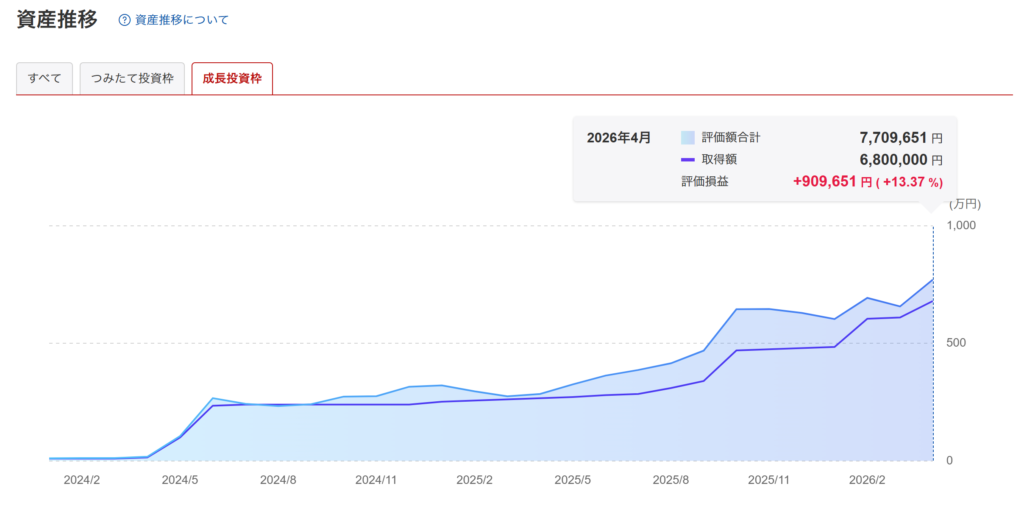Click the 2024/2 x-axis label
The height and width of the screenshot is (514, 1024).
82,480
